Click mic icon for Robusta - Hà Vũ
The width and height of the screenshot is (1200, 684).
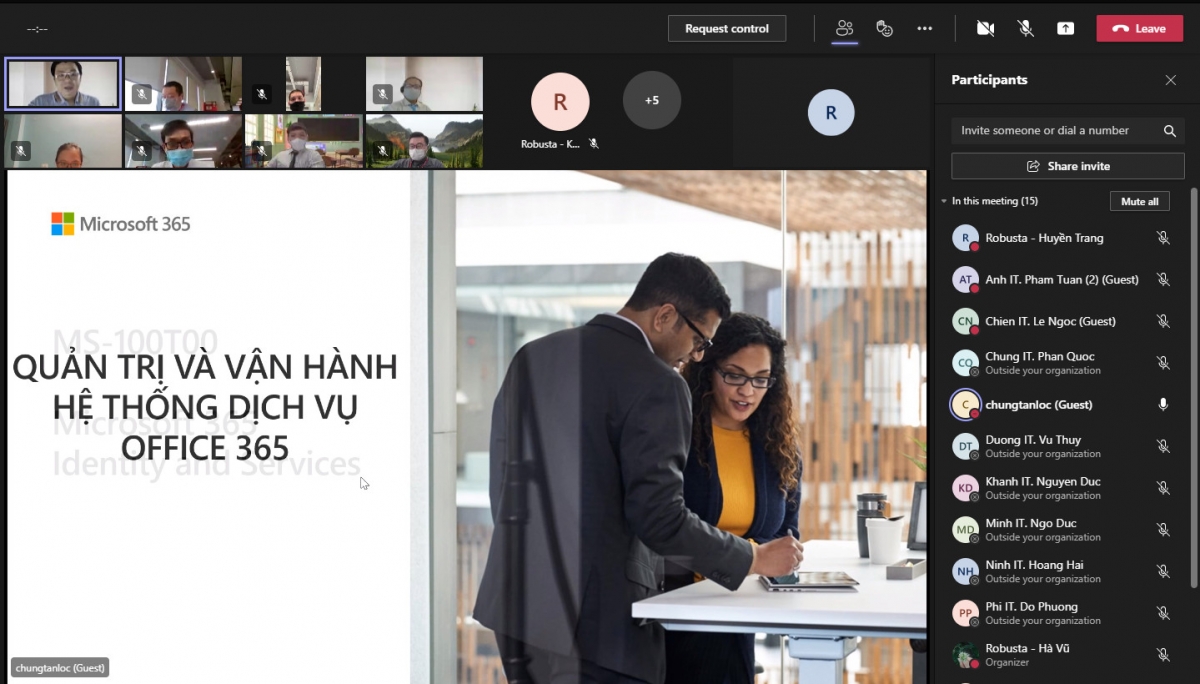click(x=1163, y=654)
